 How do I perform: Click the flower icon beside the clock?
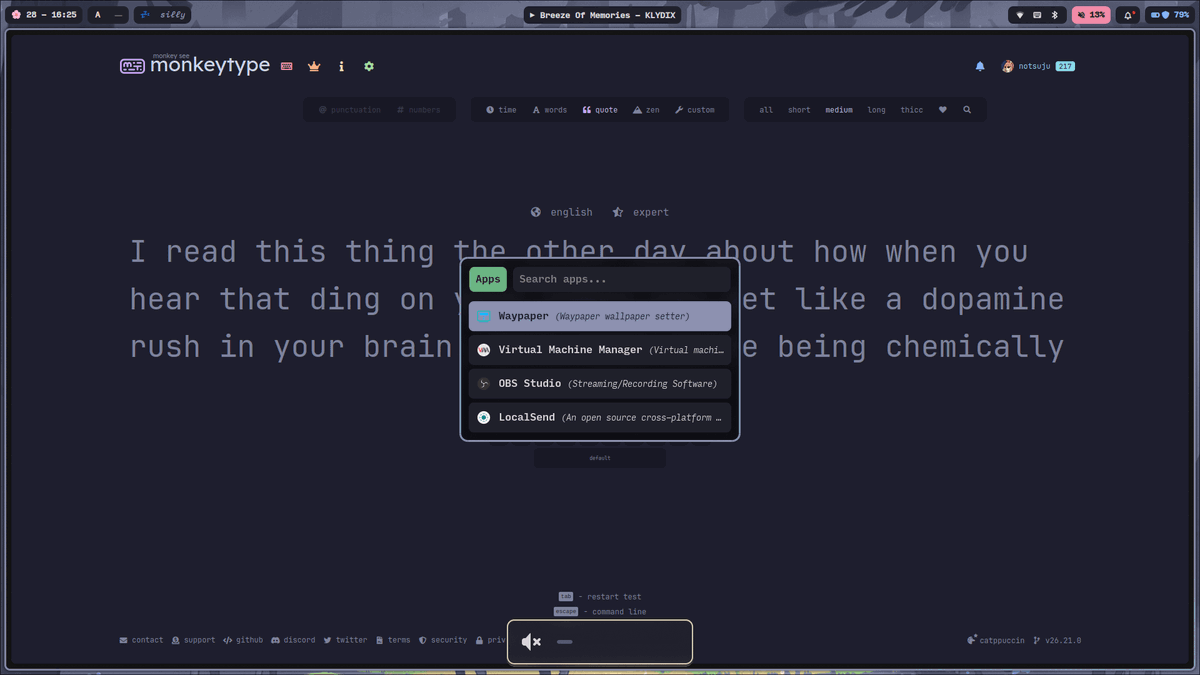coord(16,15)
